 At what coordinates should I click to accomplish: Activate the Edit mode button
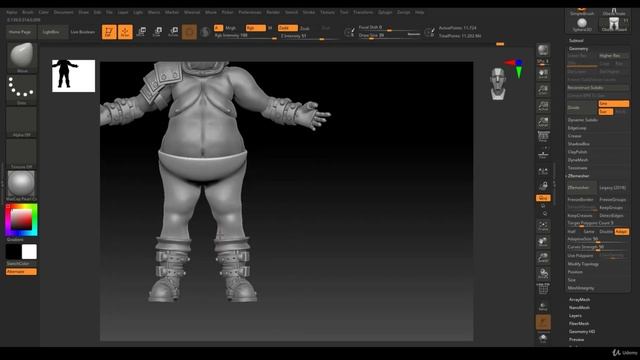(109, 32)
